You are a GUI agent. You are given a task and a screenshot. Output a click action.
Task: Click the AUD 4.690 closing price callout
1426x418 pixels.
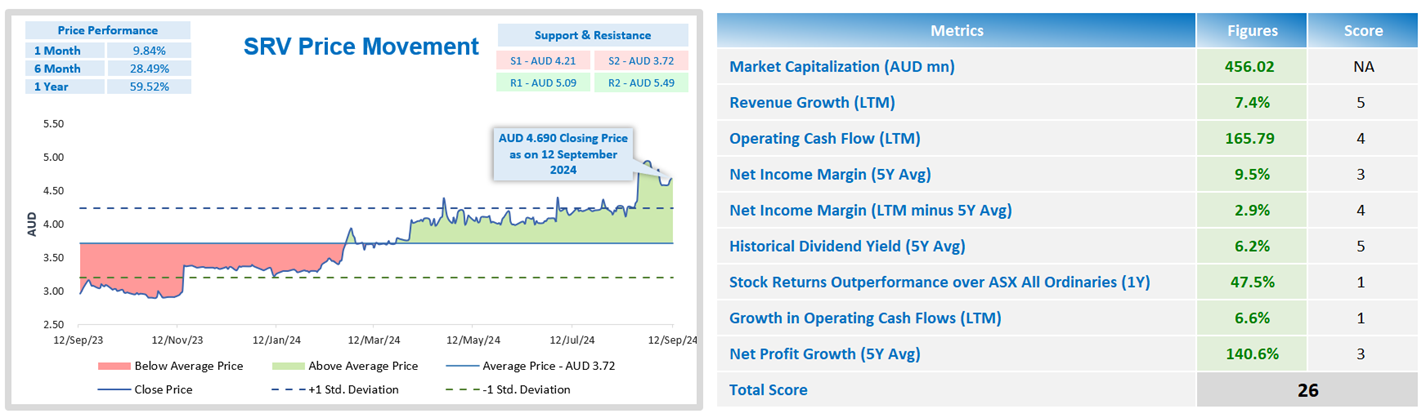tap(563, 154)
